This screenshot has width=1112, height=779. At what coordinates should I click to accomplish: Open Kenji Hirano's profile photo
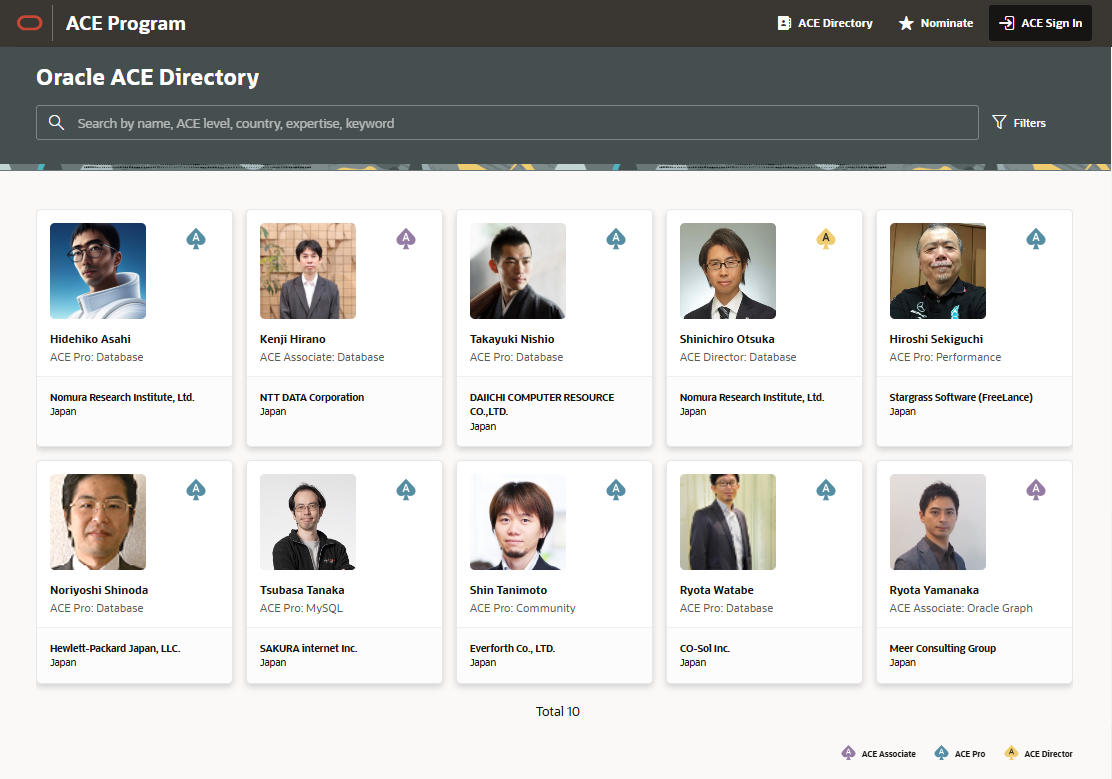(308, 271)
